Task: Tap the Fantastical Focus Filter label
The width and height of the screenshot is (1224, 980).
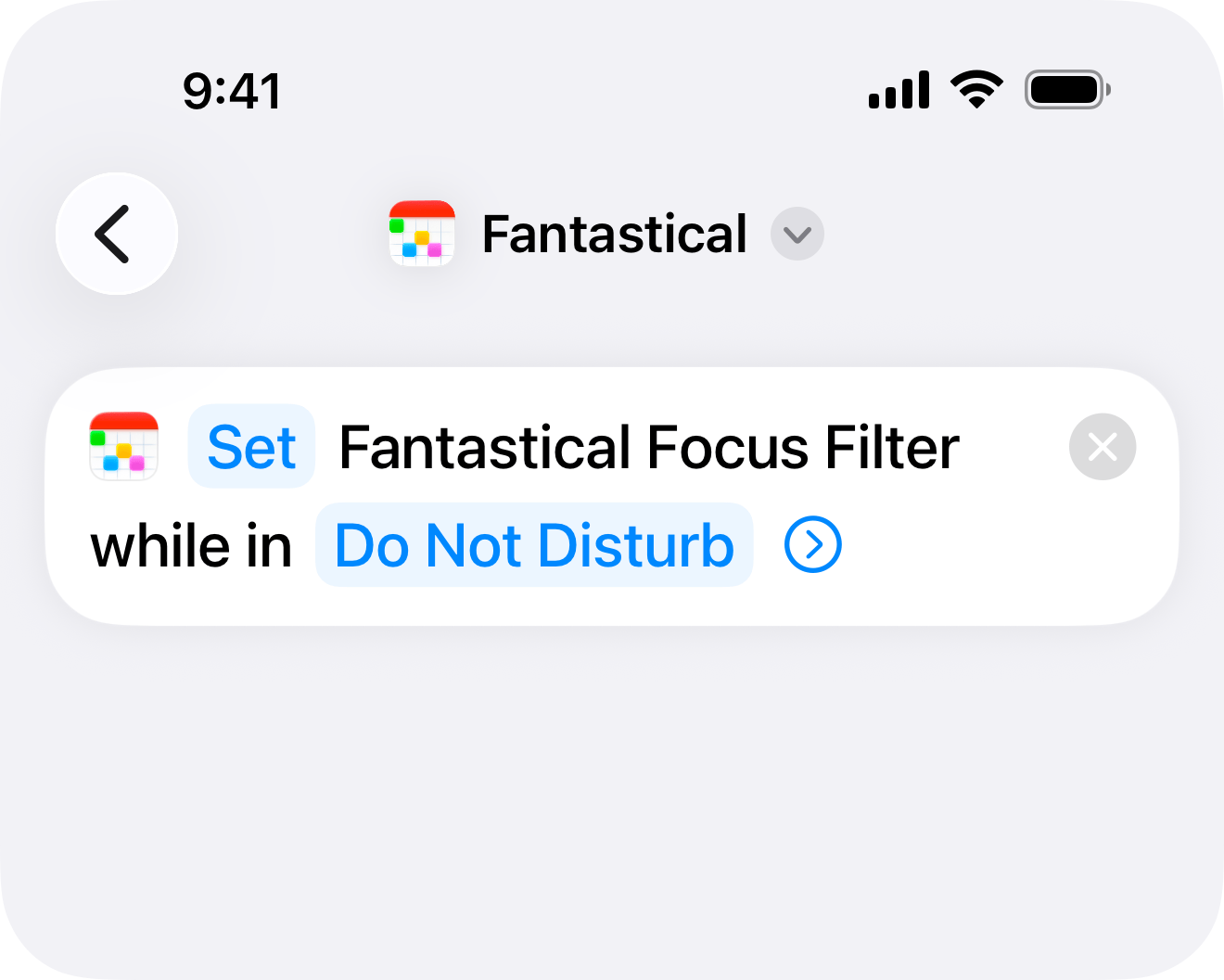Action: click(x=649, y=447)
